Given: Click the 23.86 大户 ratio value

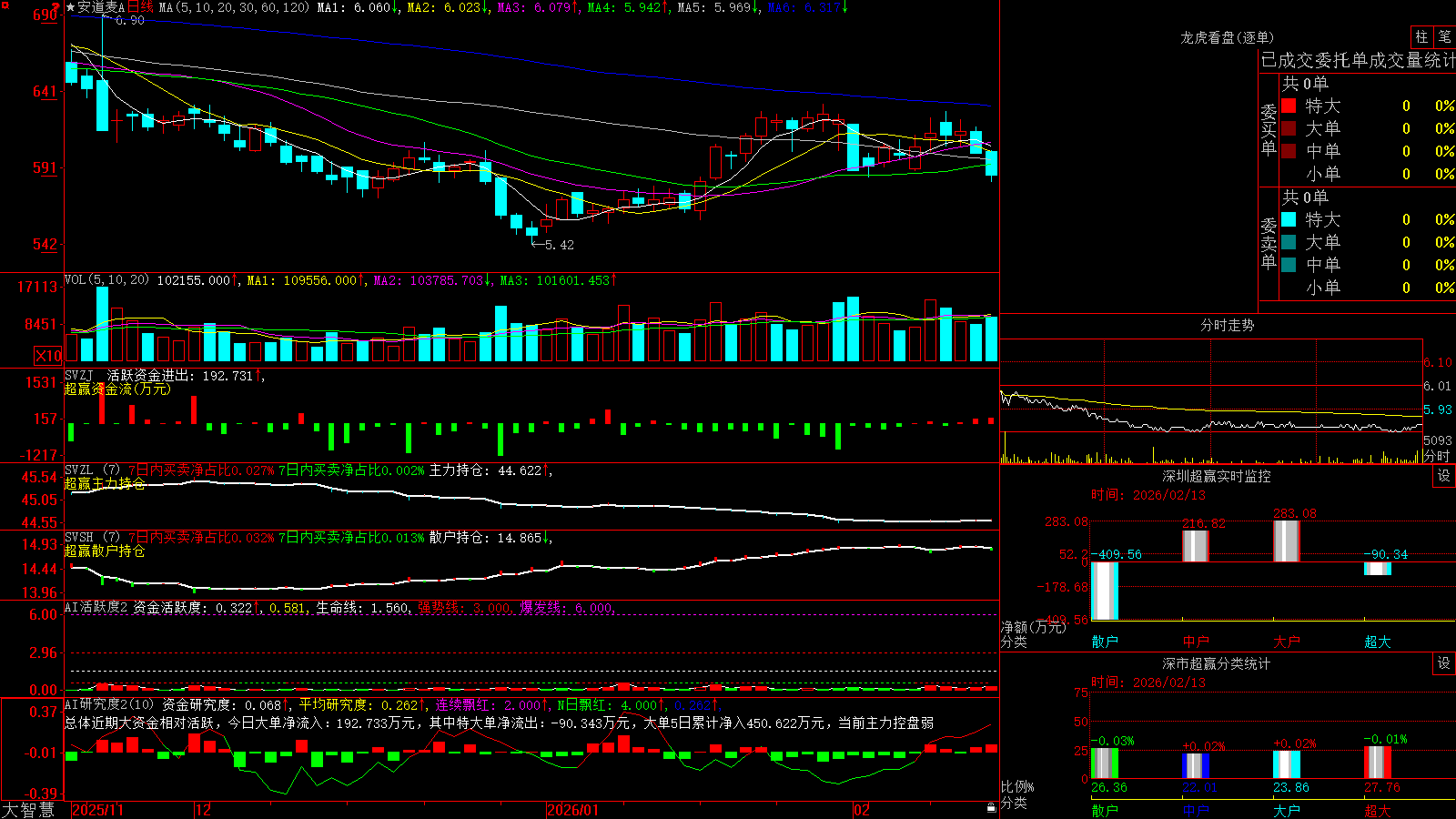Looking at the screenshot, I should (x=1290, y=787).
